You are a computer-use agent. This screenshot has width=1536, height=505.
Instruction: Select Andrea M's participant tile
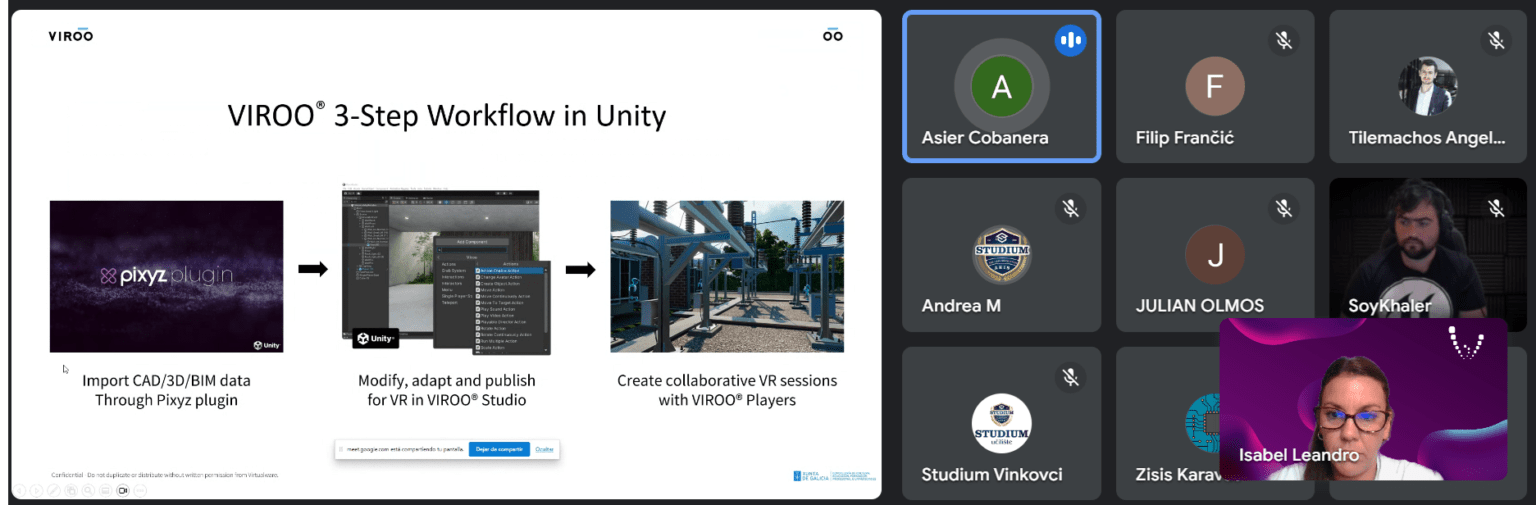[1001, 255]
